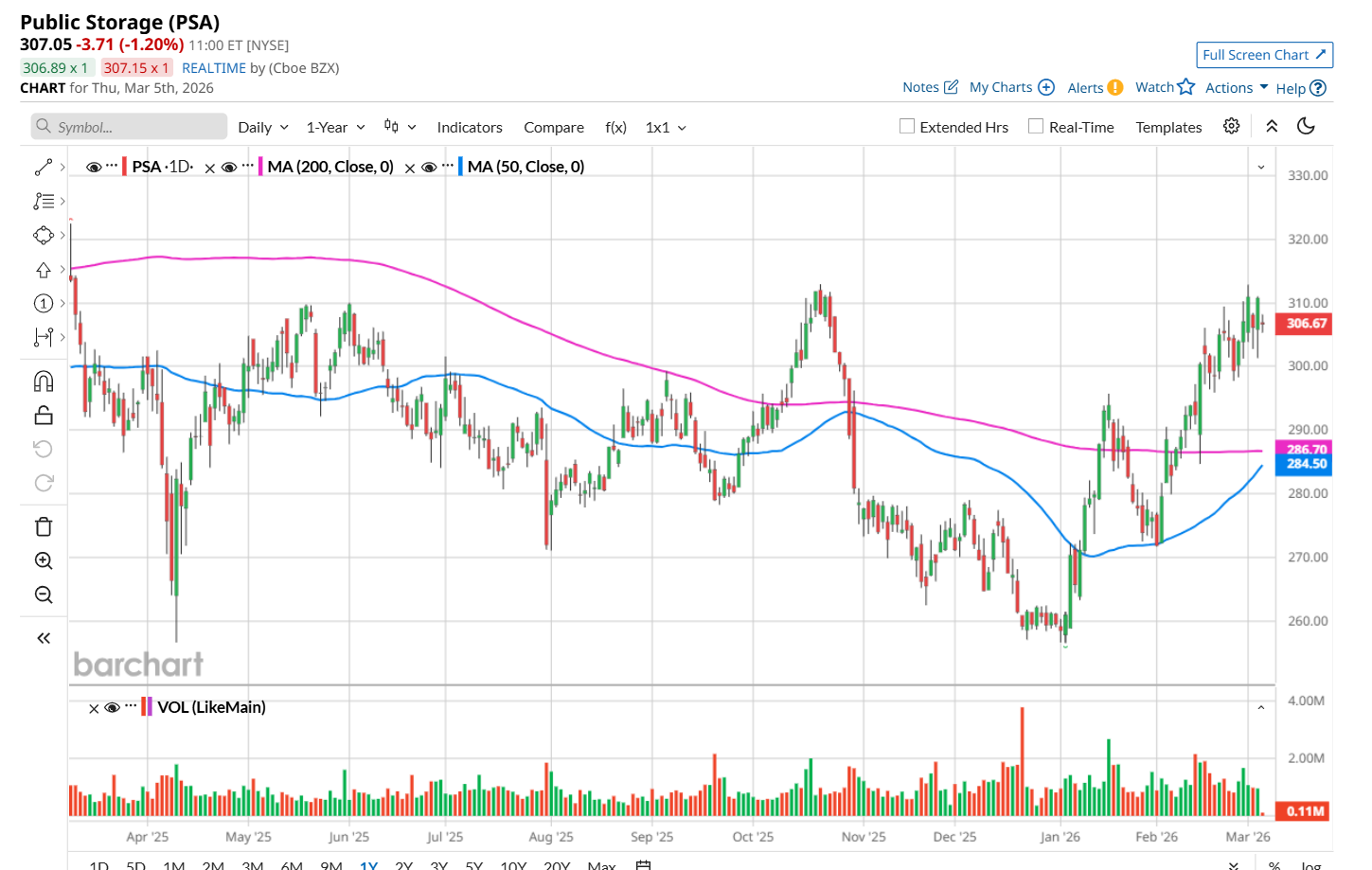Open the Templates menu
Viewport: 1372px width, 870px height.
point(1168,127)
